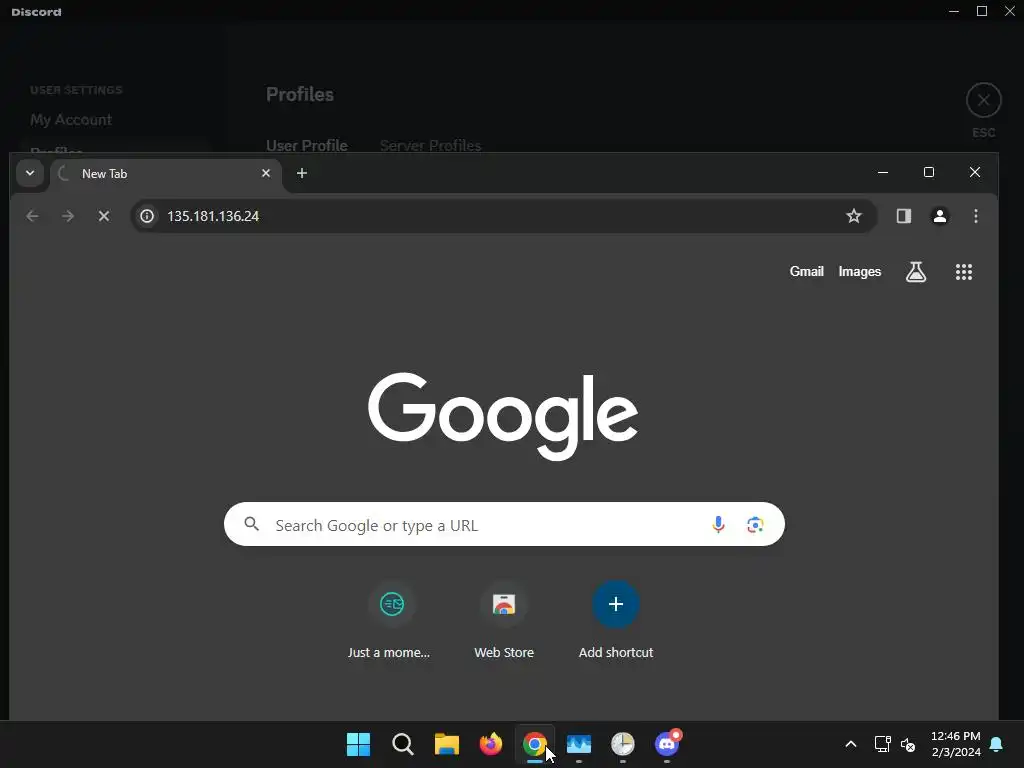Start voice search with microphone
This screenshot has height=768, width=1024.
(718, 524)
